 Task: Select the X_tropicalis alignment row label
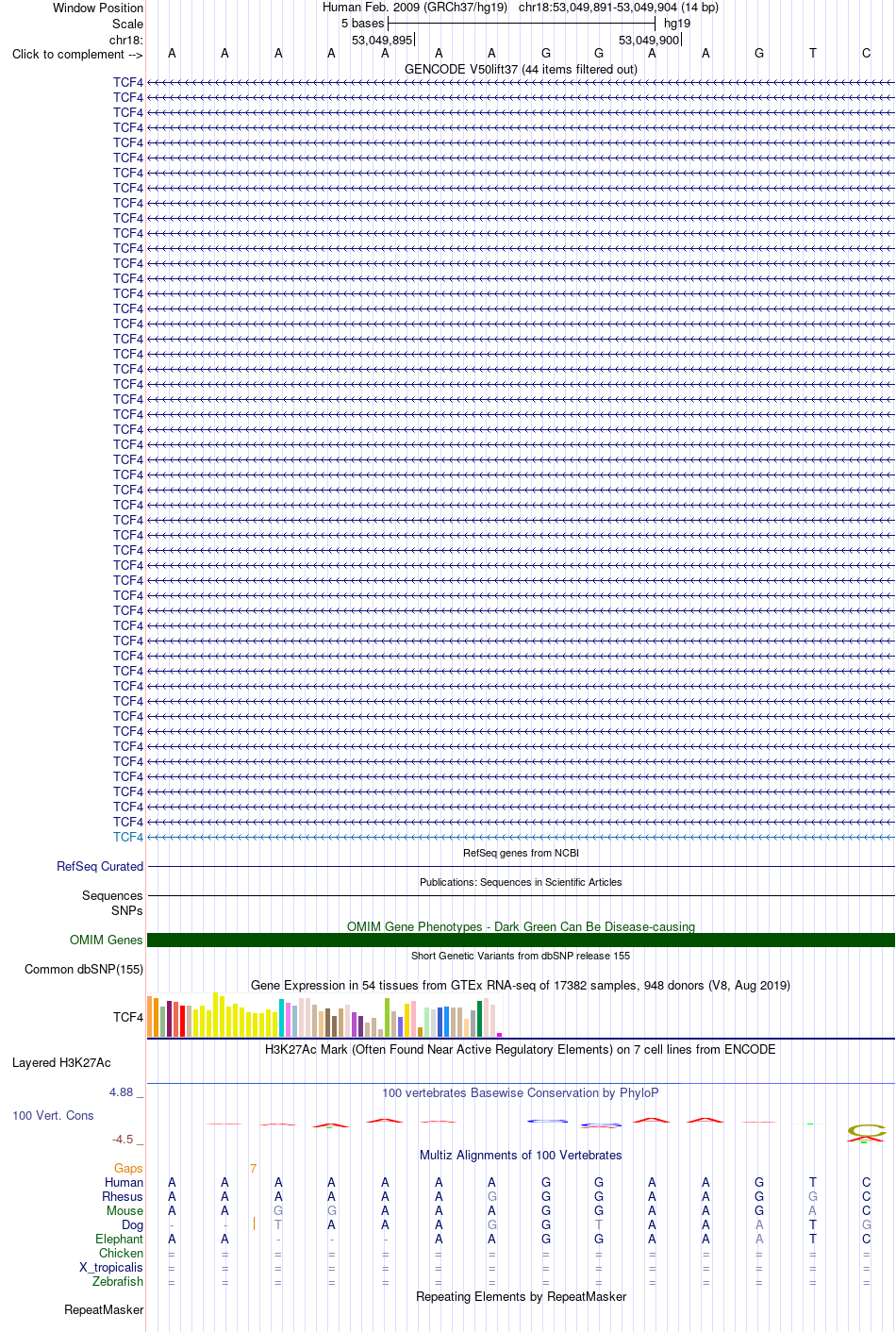[x=111, y=1267]
